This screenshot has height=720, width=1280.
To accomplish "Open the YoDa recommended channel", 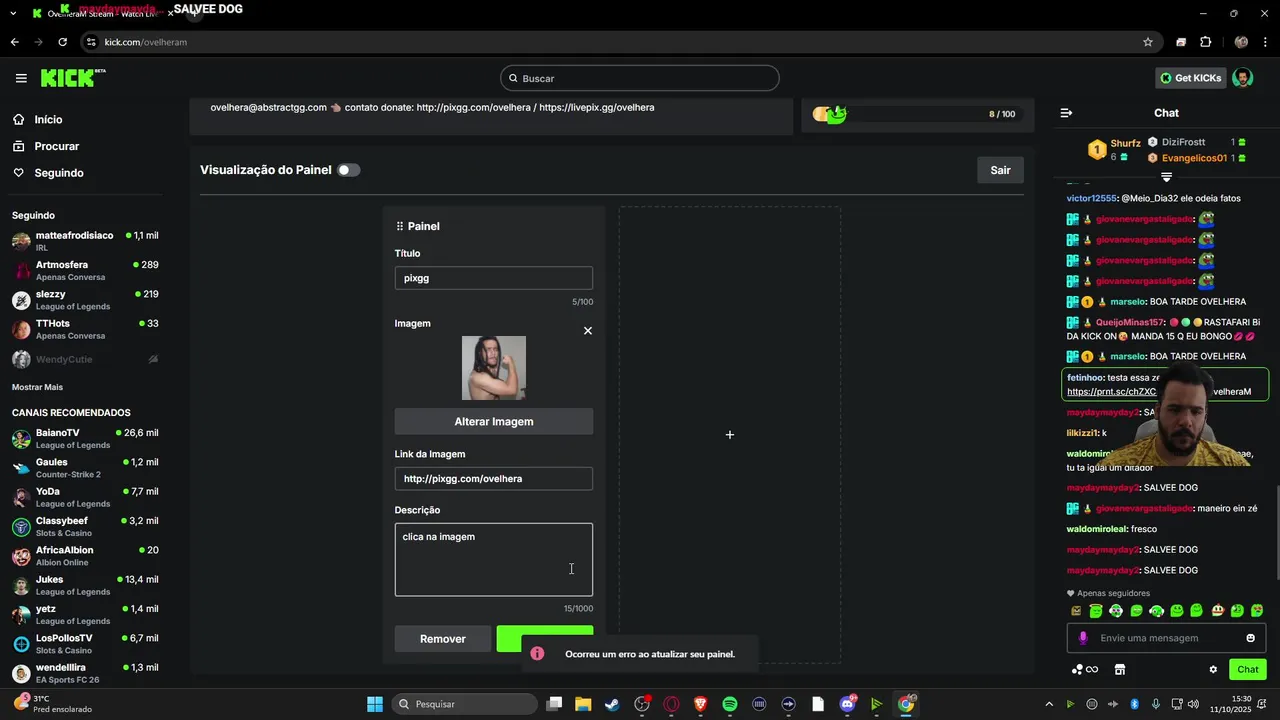I will pos(85,497).
